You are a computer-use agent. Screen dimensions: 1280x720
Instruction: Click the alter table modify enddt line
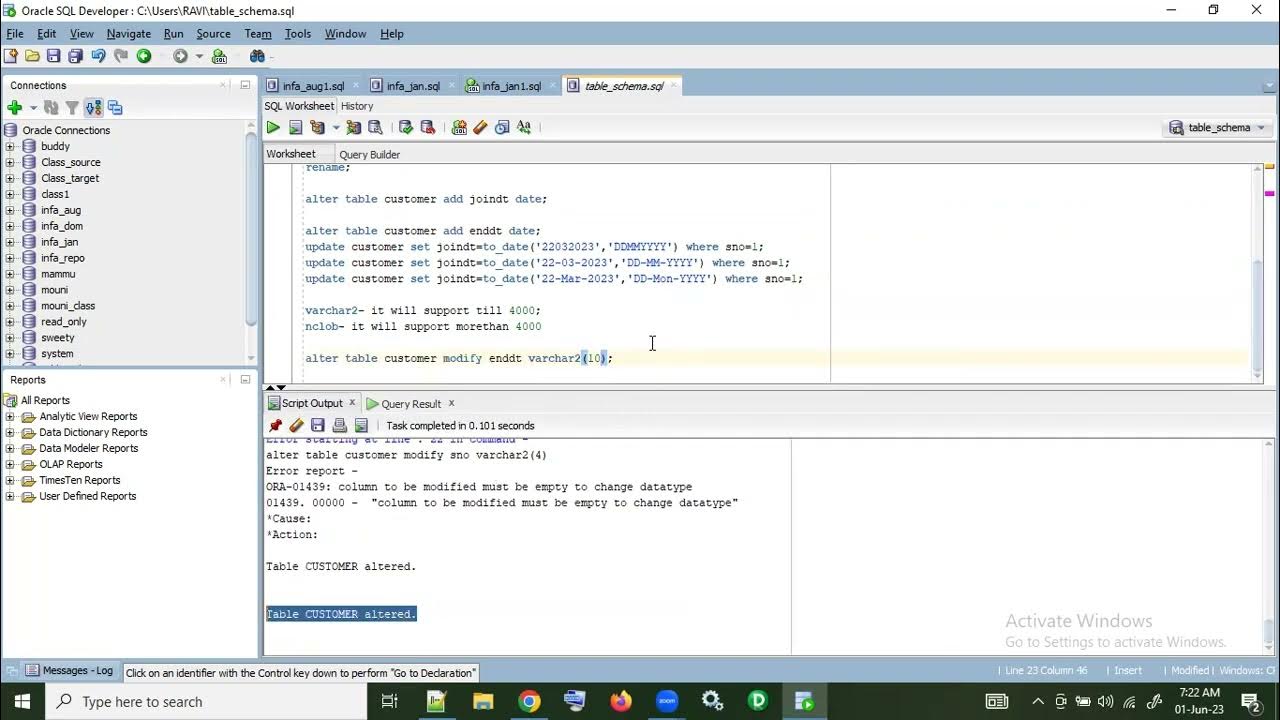(x=459, y=358)
